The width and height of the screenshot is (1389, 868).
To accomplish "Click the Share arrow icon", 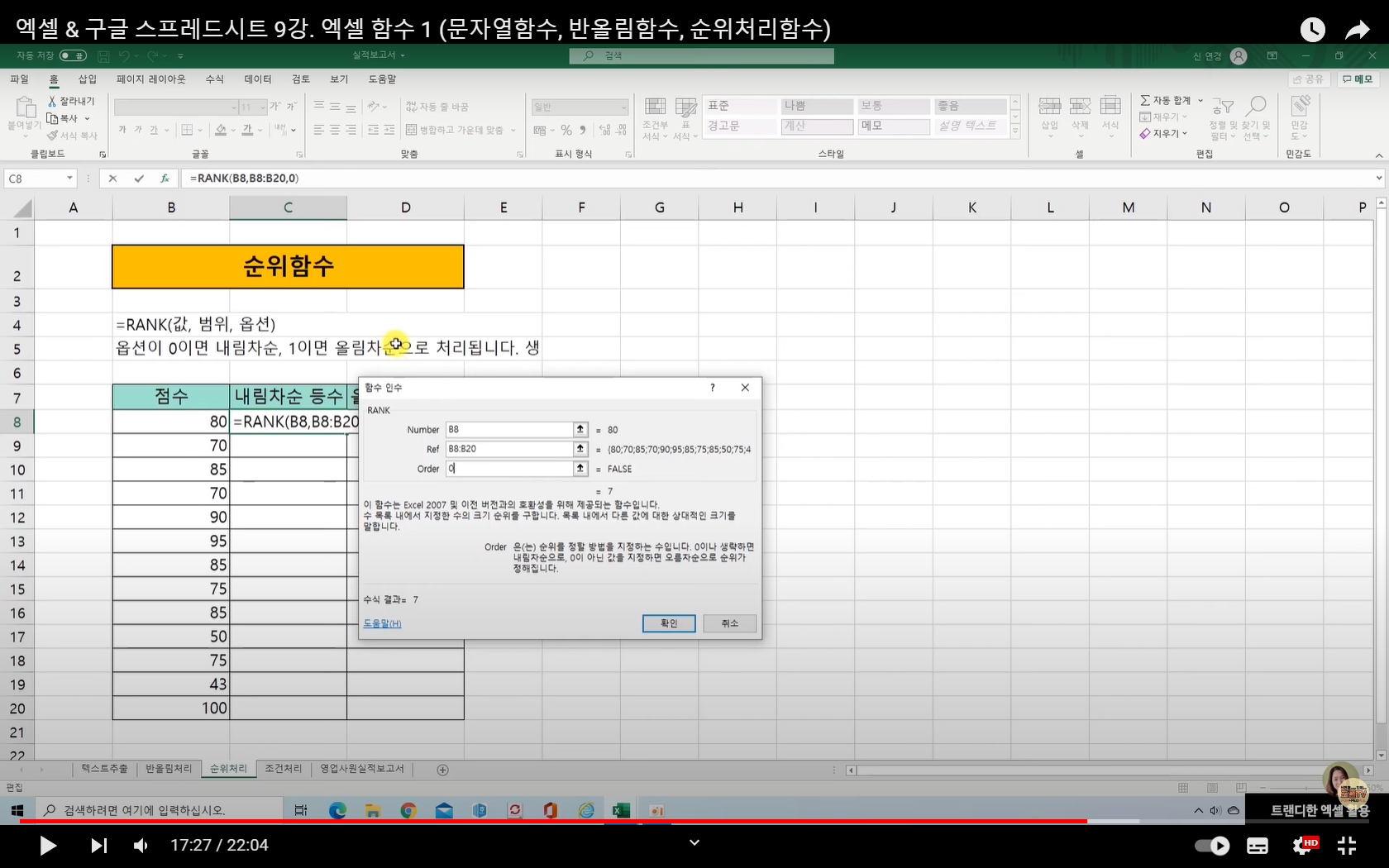I will [1357, 31].
